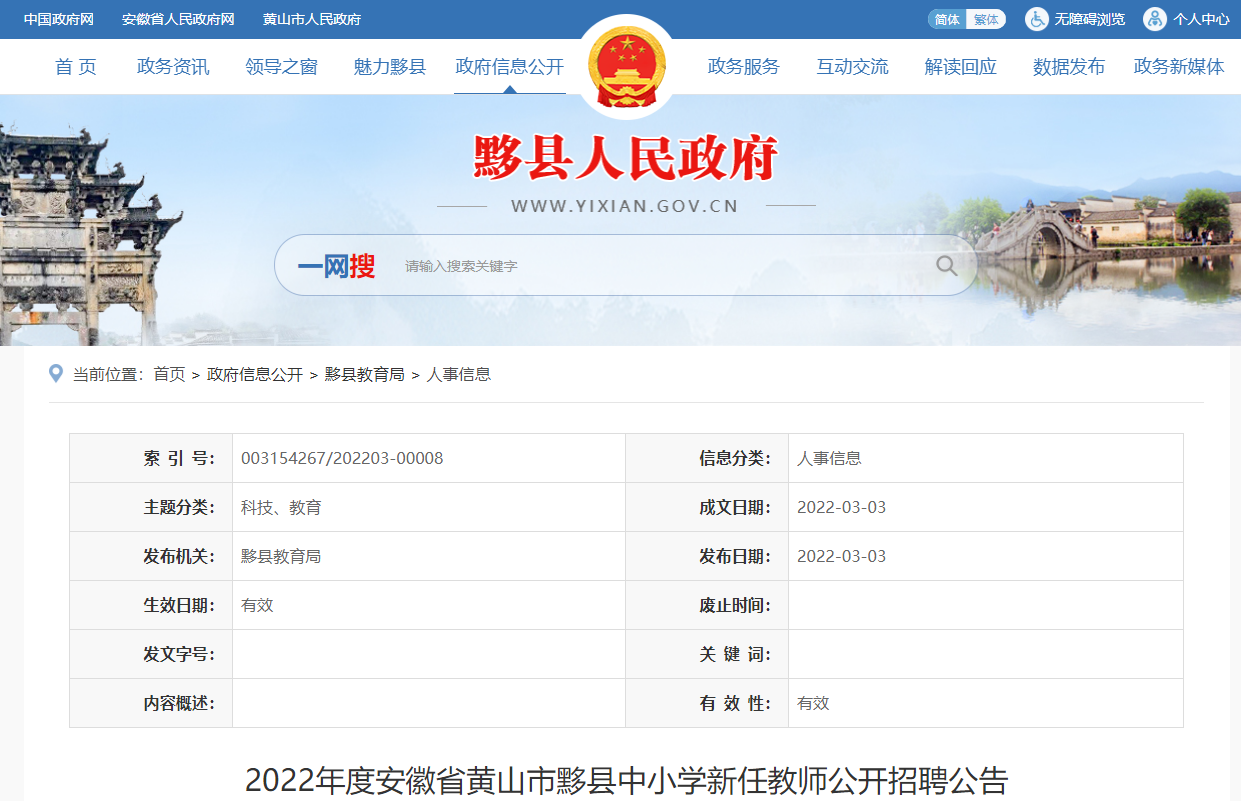Viewport: 1241px width, 801px height.
Task: Open 领导之窗 menu item
Action: (x=281, y=67)
